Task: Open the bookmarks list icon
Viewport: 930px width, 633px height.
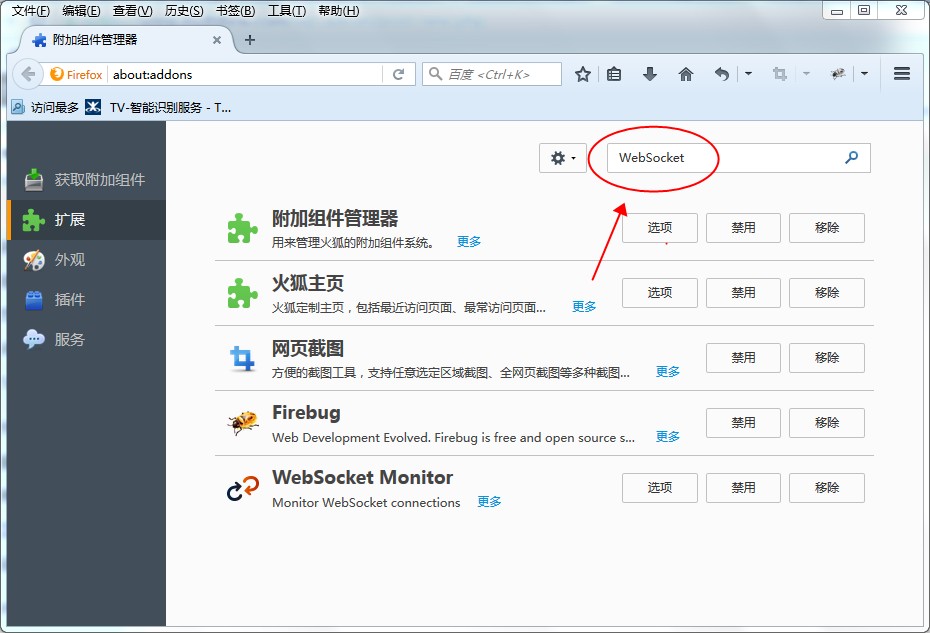Action: 614,74
